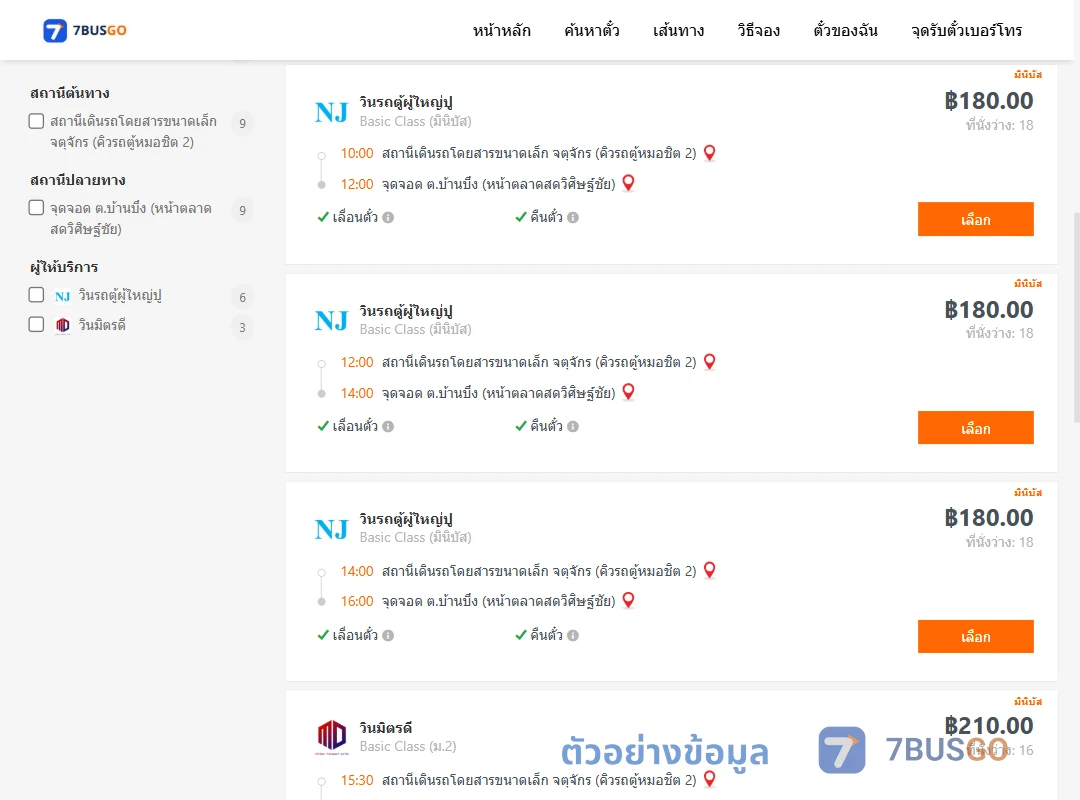Click the NJ logo on the 14:00 trip
The width and height of the screenshot is (1080, 800).
click(331, 529)
